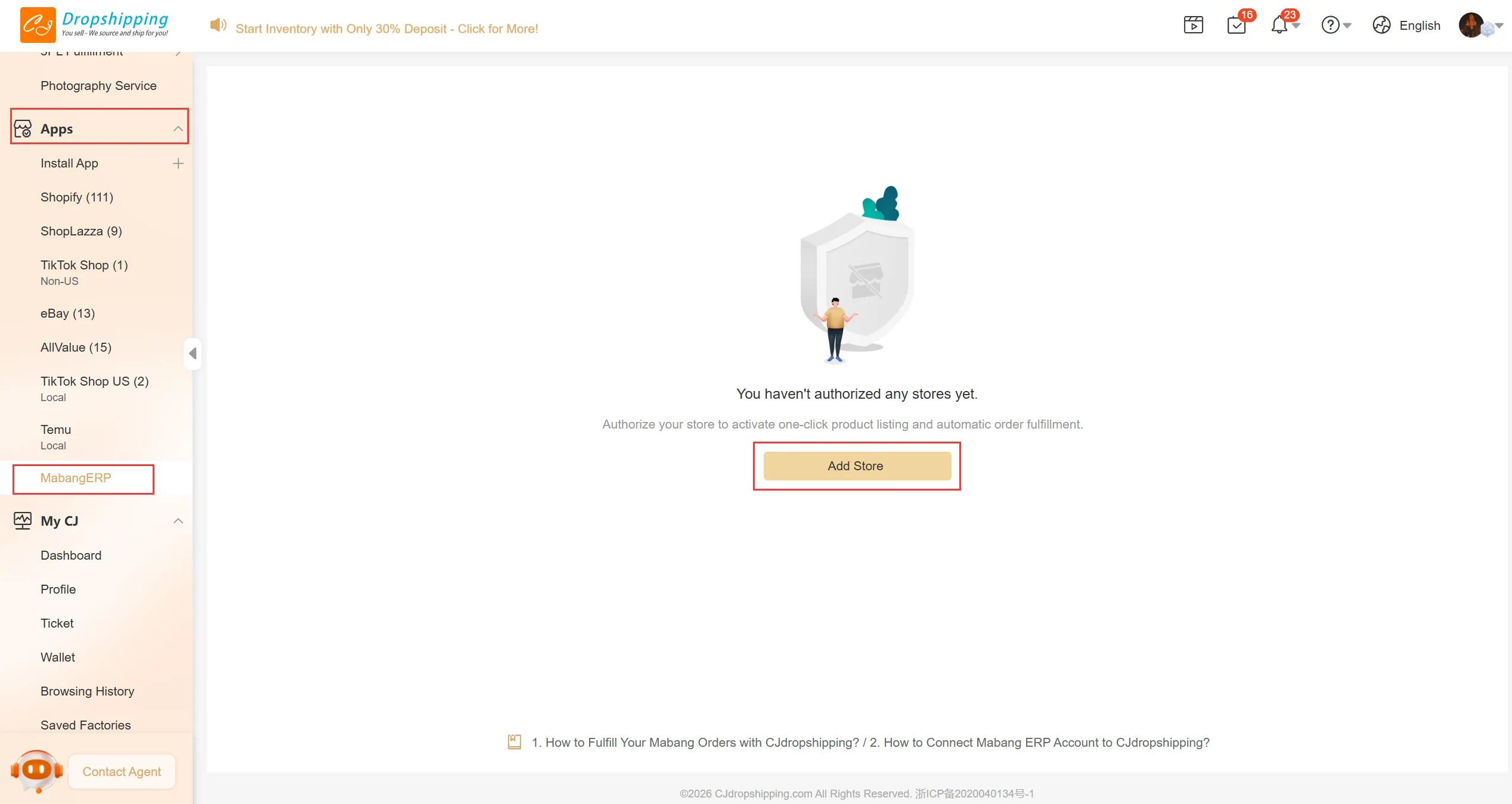This screenshot has height=804, width=1512.
Task: Click the Contact Agent robot icon
Action: pos(37,771)
